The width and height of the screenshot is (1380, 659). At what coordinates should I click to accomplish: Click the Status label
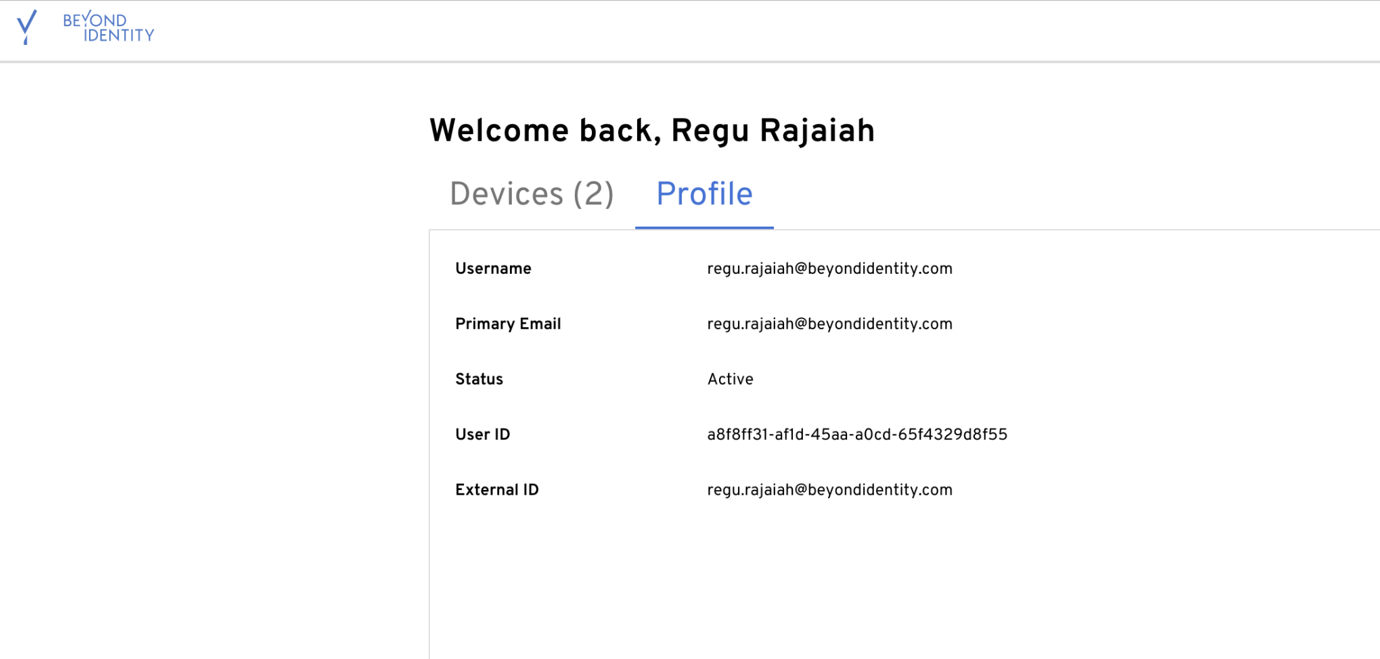(479, 380)
